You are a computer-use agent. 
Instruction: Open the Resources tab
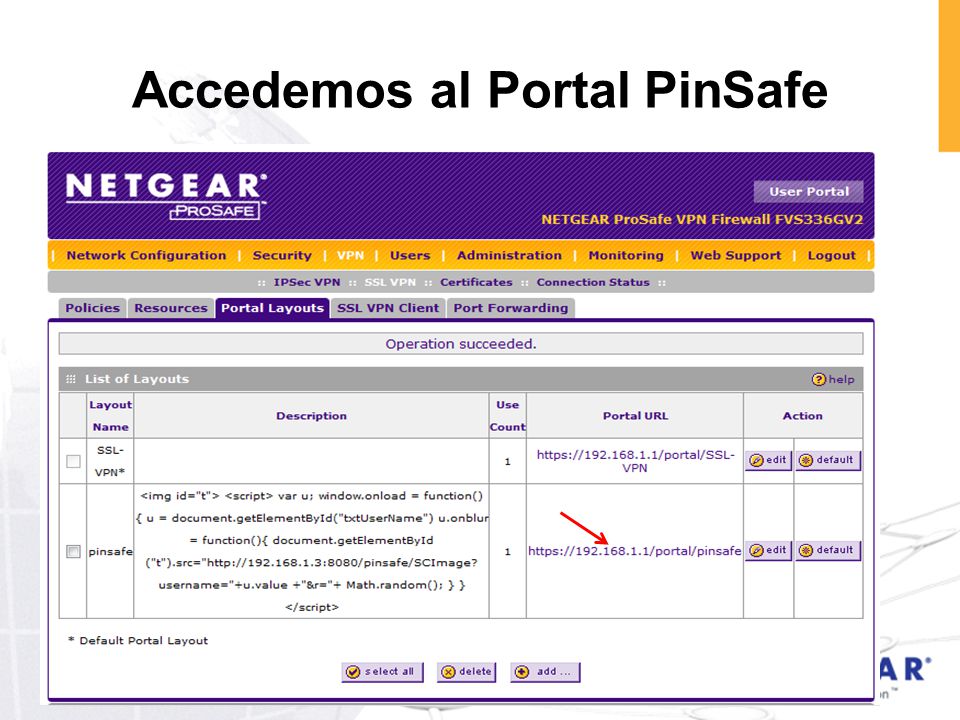tap(171, 308)
